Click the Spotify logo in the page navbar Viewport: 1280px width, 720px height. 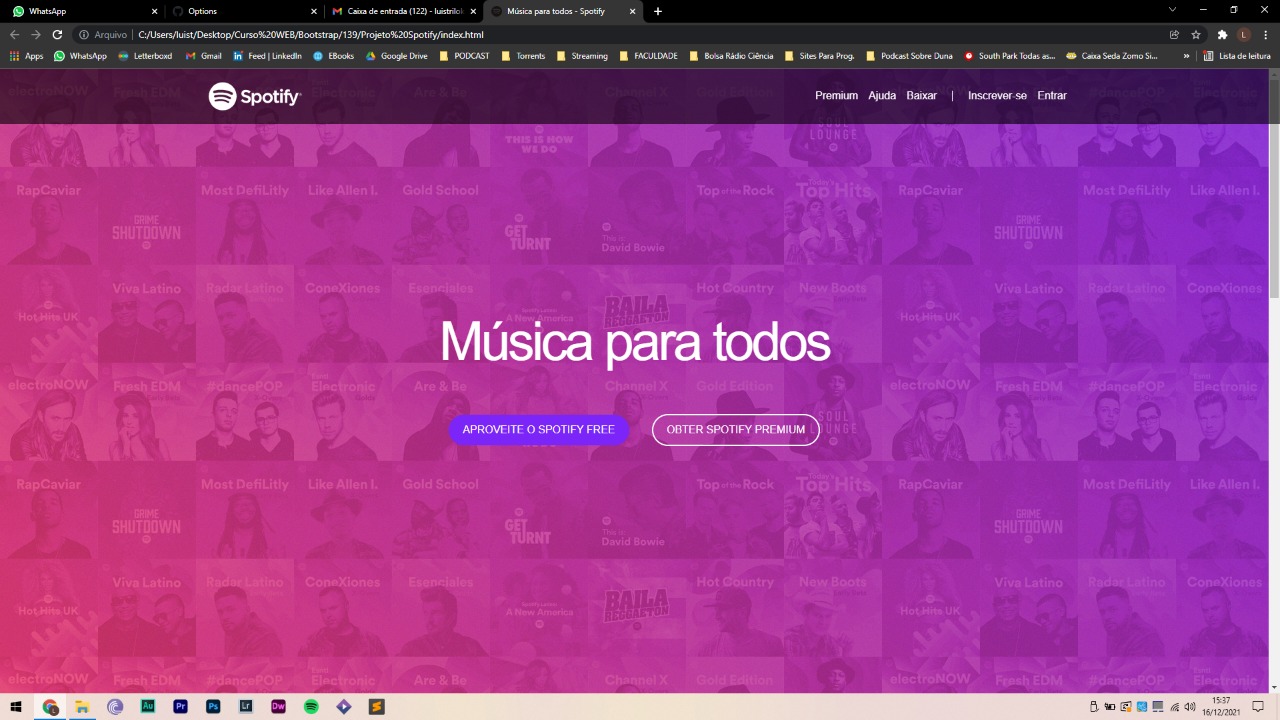(x=254, y=96)
